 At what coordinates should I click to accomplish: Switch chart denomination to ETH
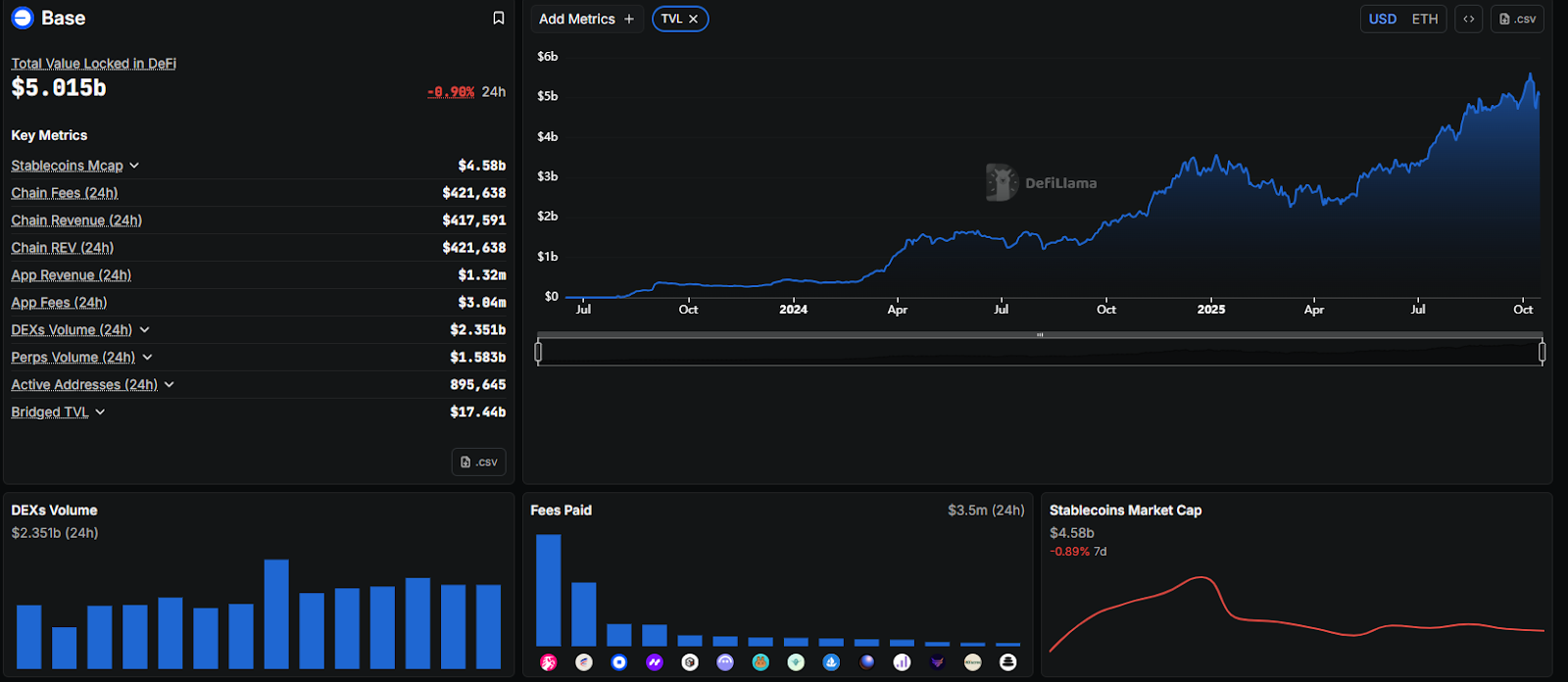tap(1424, 19)
